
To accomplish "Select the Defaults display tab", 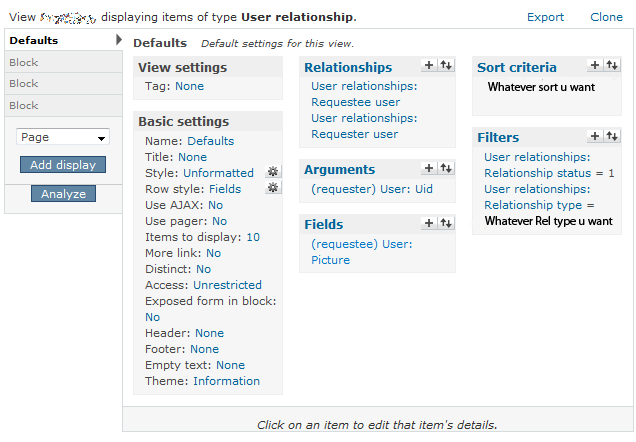I will pos(34,40).
